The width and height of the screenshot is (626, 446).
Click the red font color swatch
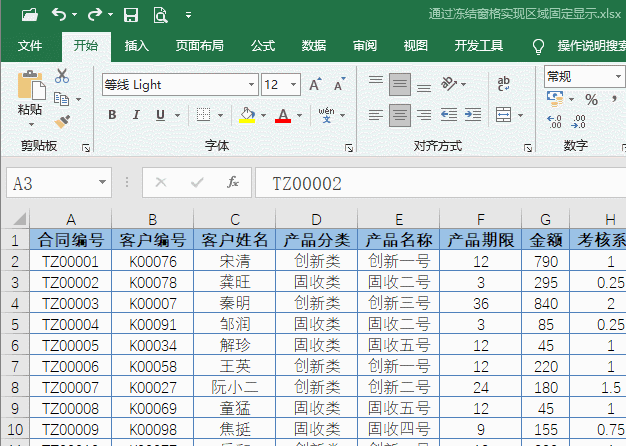[283, 116]
